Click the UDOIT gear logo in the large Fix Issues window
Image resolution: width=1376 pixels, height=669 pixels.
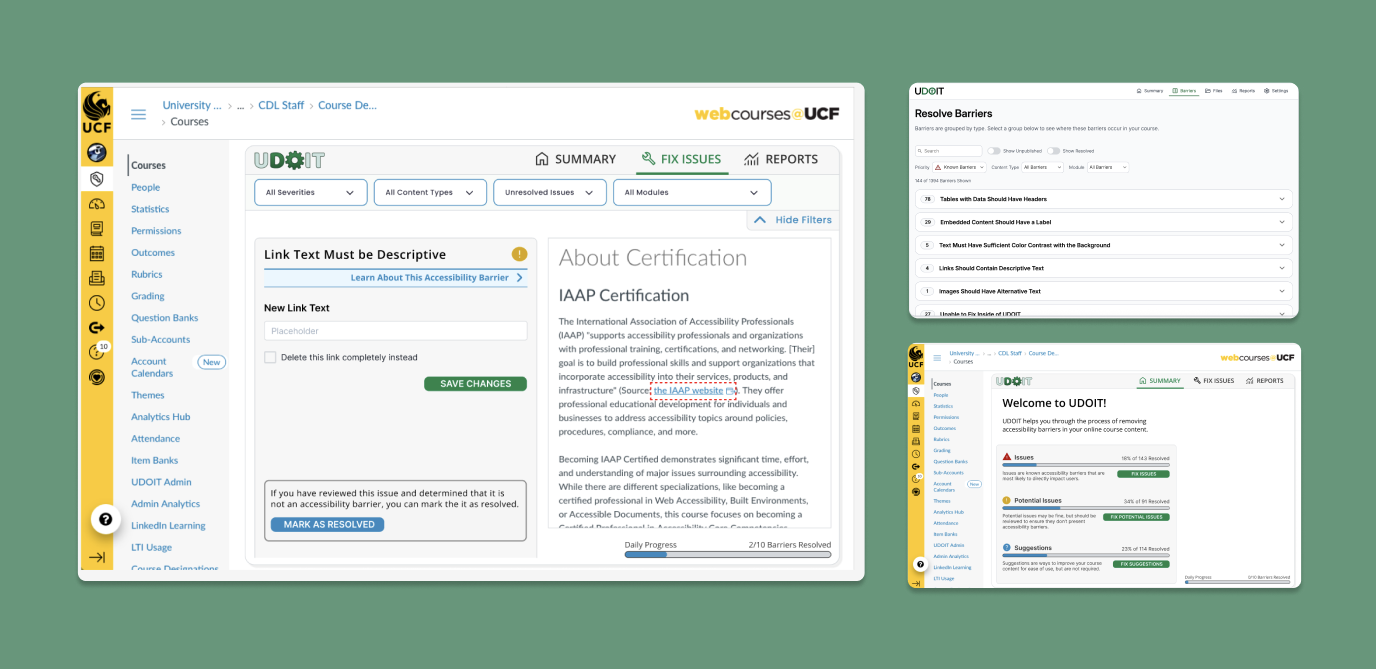tap(289, 160)
